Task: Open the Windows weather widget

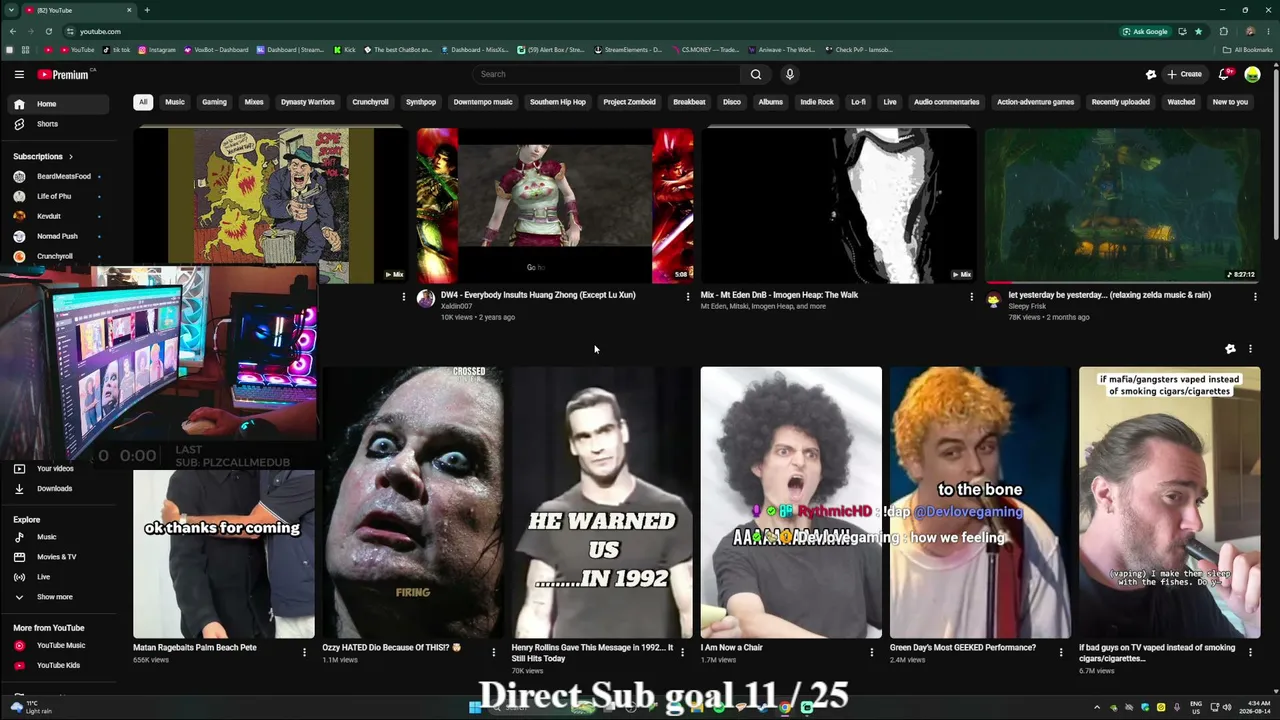Action: coord(32,707)
